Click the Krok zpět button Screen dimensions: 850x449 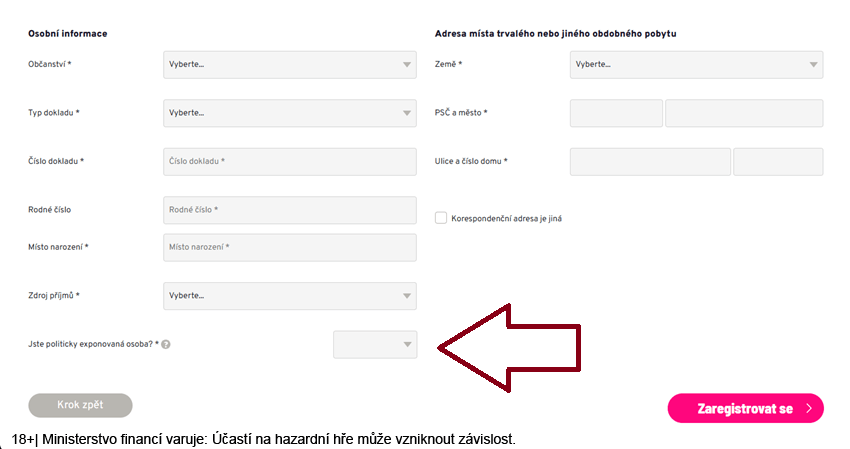(80, 405)
